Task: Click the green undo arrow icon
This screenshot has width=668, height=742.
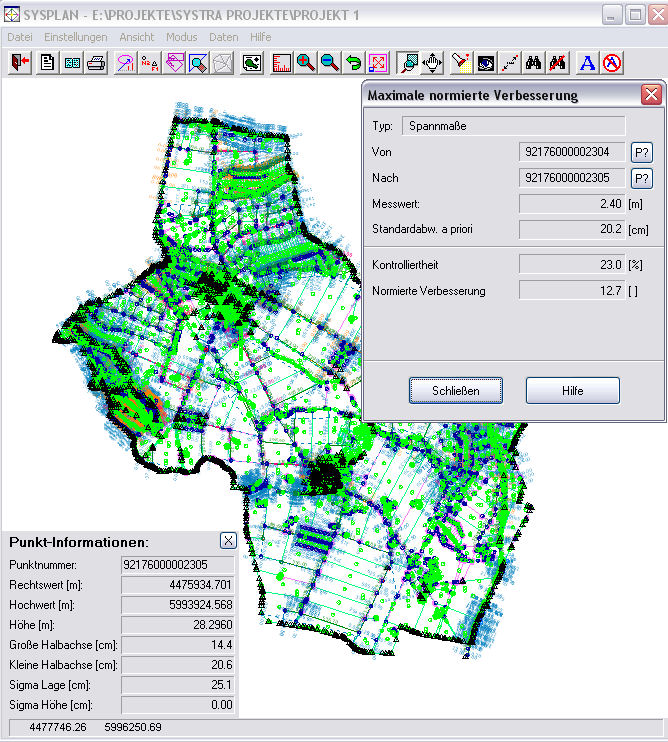Action: [353, 63]
